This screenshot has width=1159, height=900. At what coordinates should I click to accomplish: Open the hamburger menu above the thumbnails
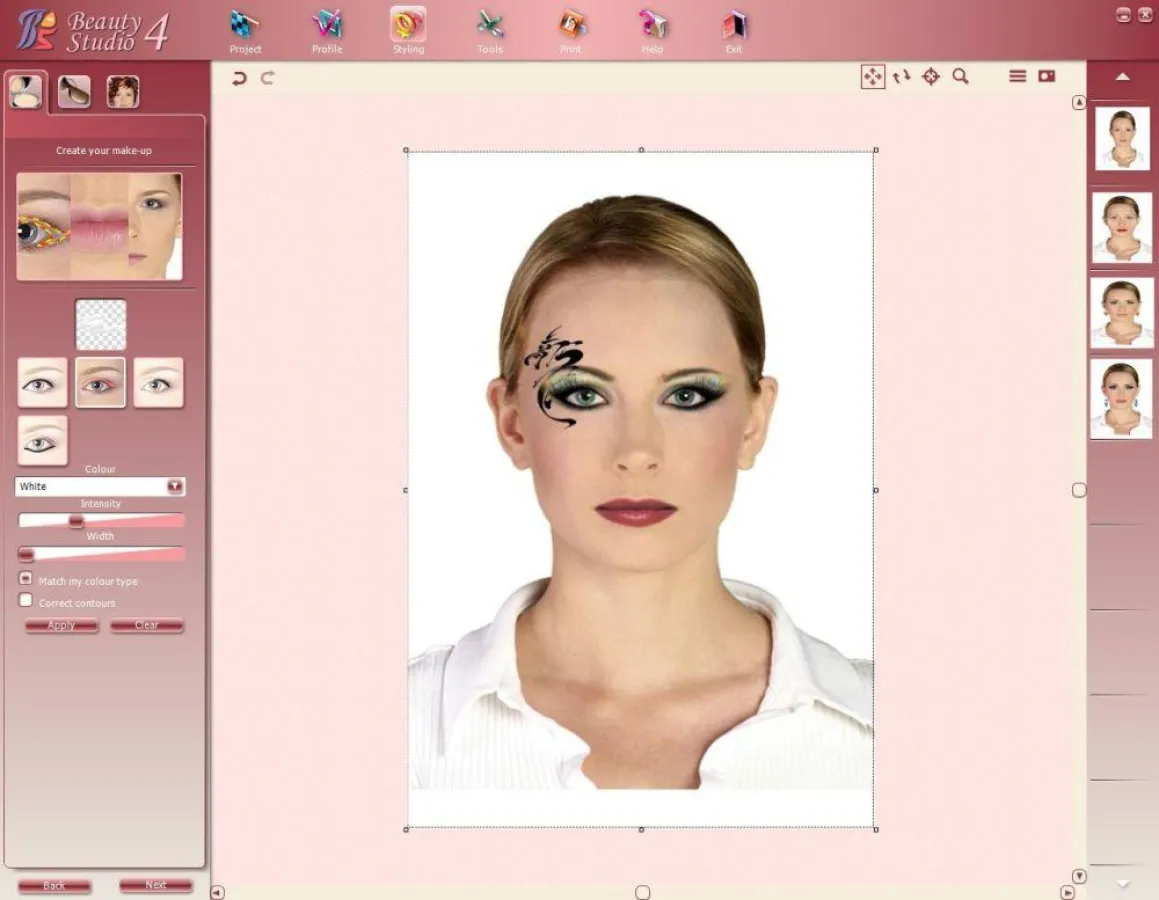click(x=1017, y=76)
